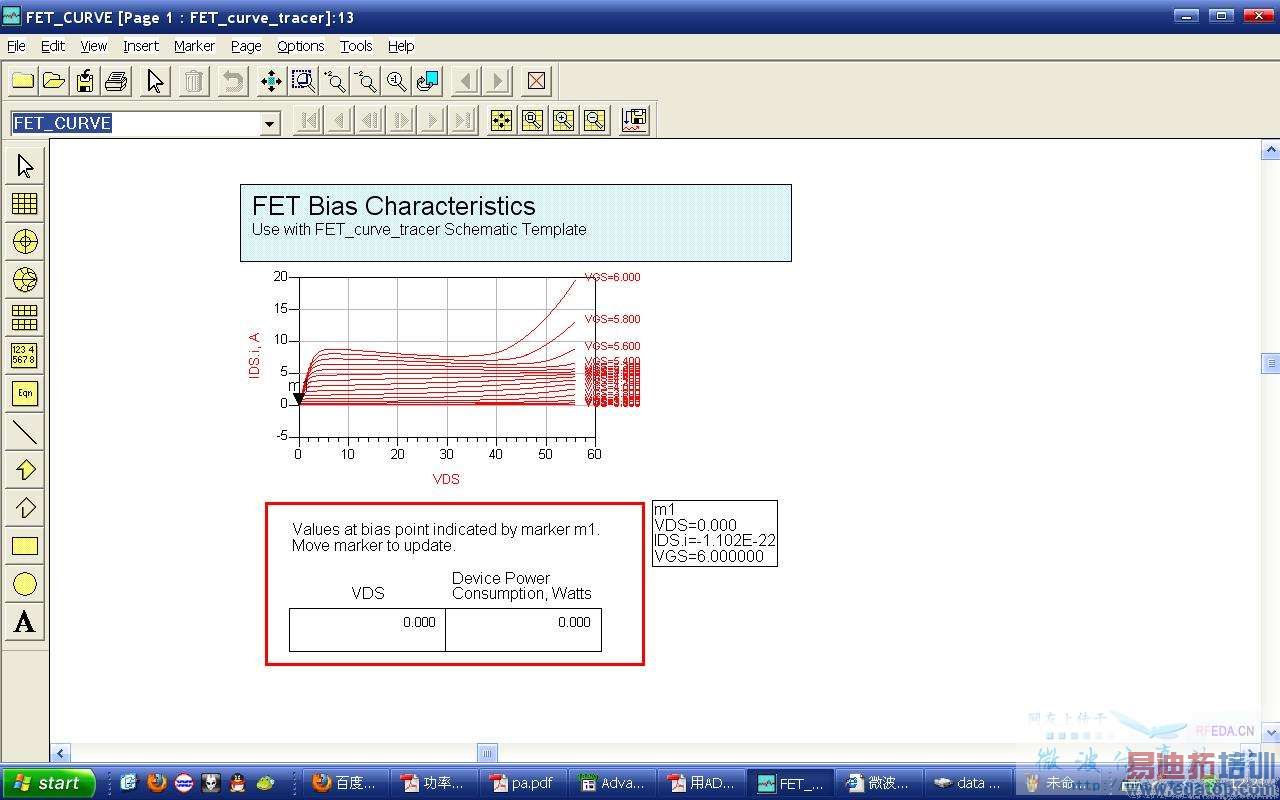
Task: Click the View All four-arrow icon
Action: (272, 81)
